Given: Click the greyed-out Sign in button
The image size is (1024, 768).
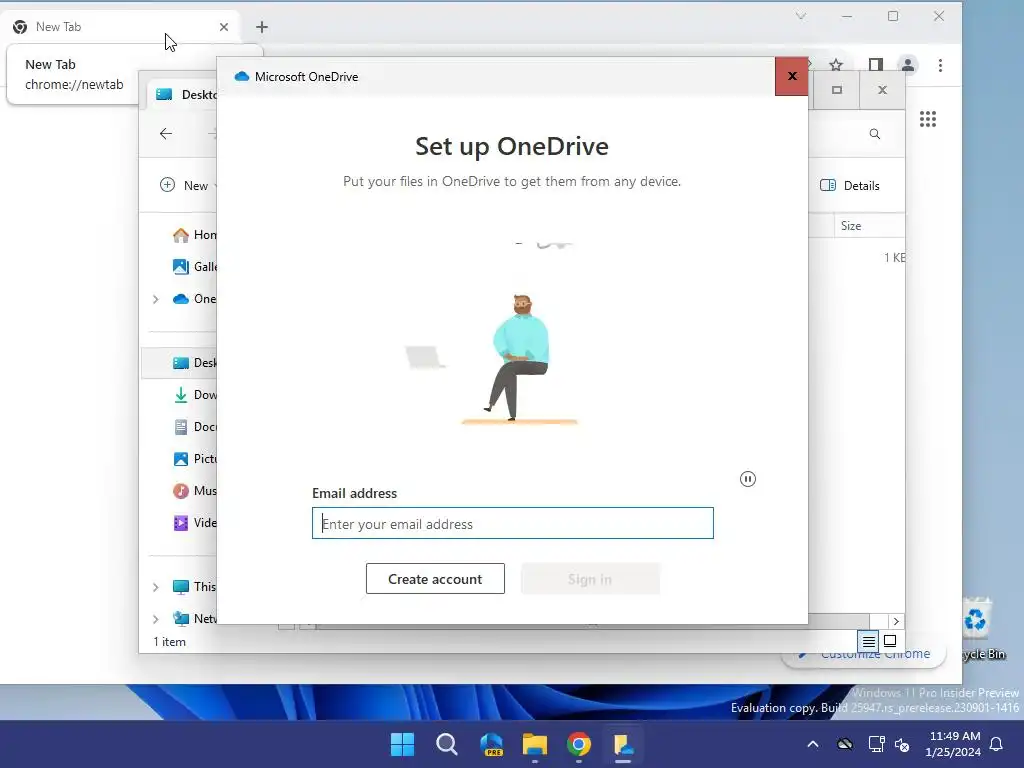Looking at the screenshot, I should pos(590,579).
